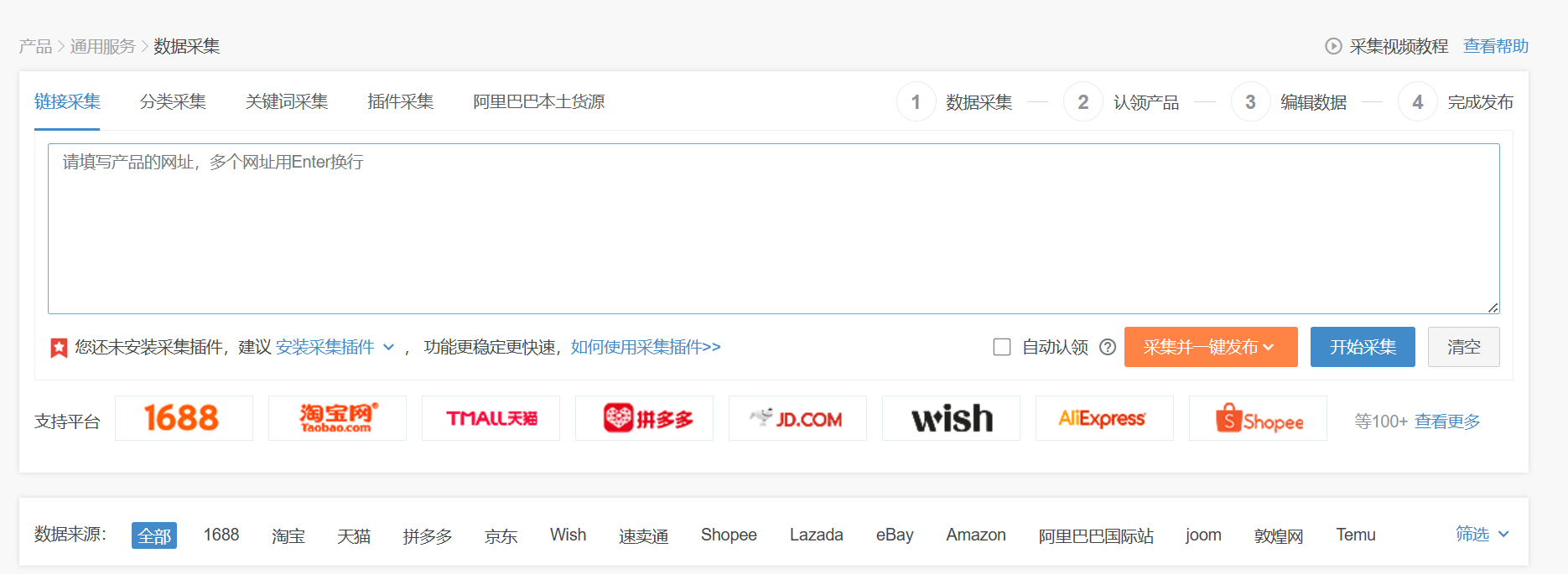The height and width of the screenshot is (574, 1568).
Task: Click into the product URL text area
Action: click(773, 229)
